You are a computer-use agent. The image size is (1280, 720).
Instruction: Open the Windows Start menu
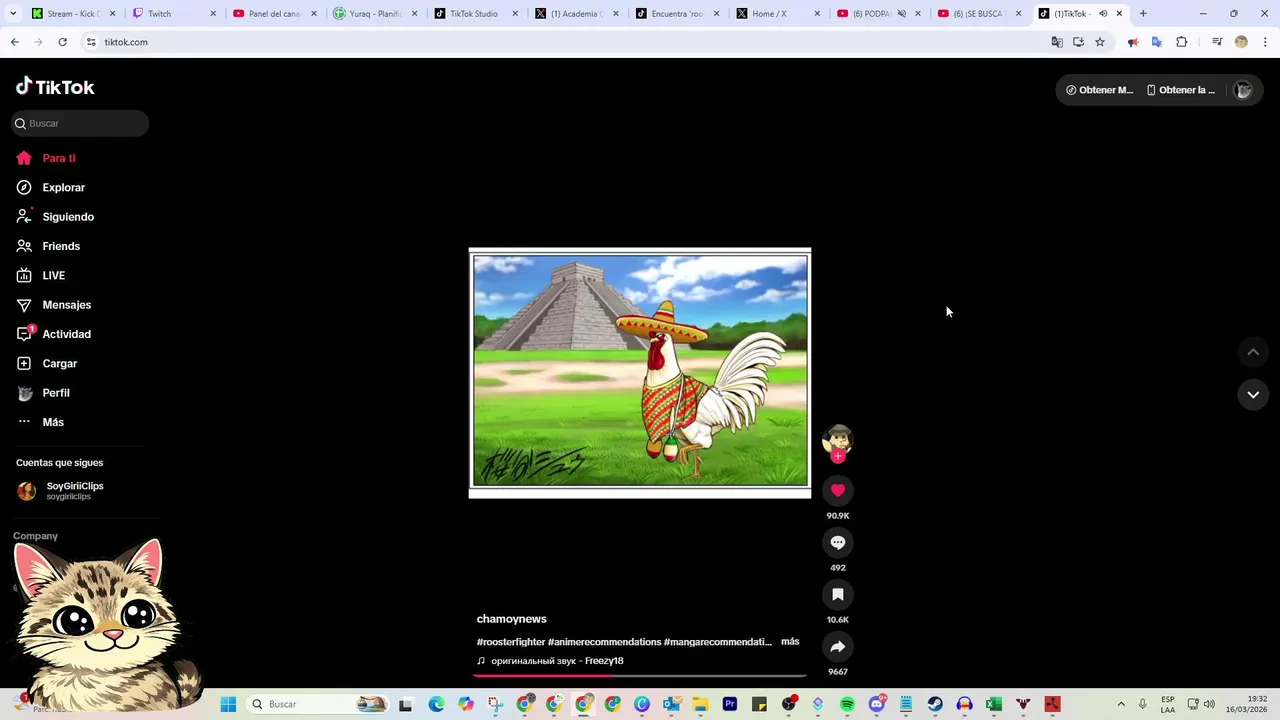[228, 704]
